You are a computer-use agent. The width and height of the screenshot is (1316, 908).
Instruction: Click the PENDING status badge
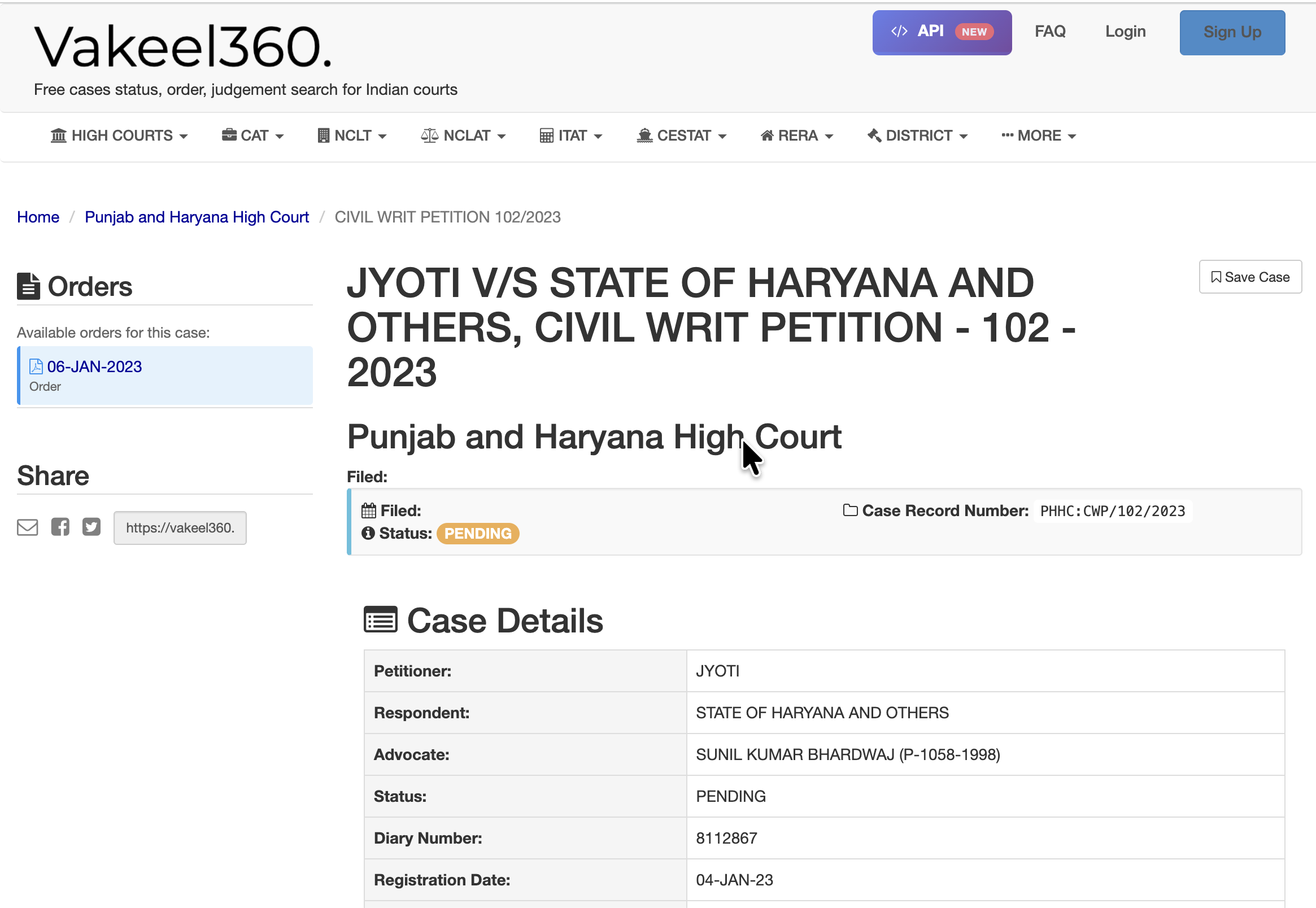478,533
